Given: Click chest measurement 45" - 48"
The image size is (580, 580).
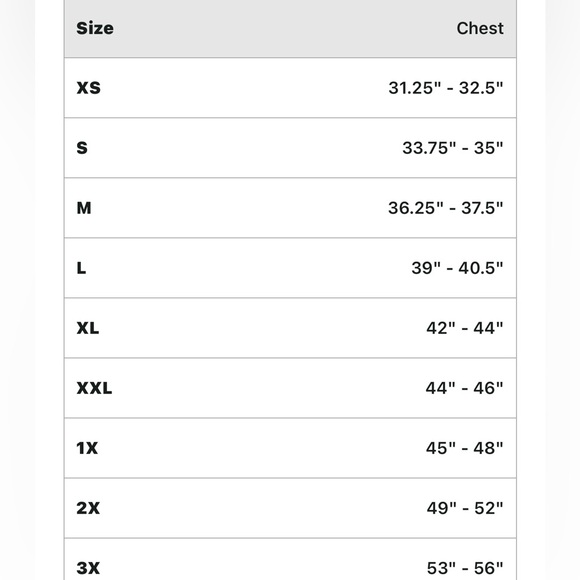Looking at the screenshot, I should [x=465, y=448].
